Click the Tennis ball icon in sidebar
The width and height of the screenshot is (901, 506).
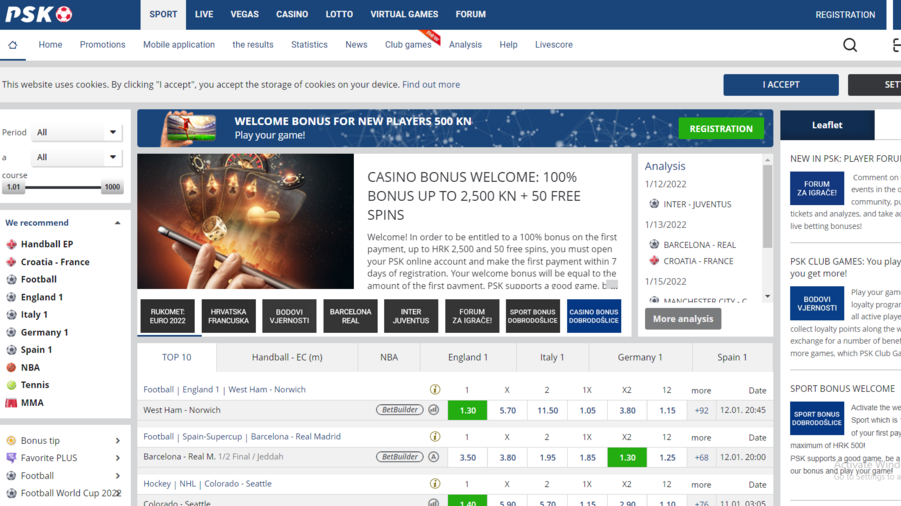coord(11,385)
